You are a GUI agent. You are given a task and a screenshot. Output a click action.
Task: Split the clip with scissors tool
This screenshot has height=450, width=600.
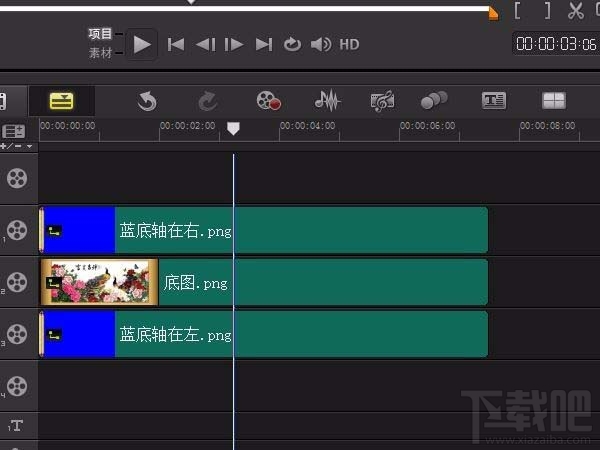pos(576,10)
